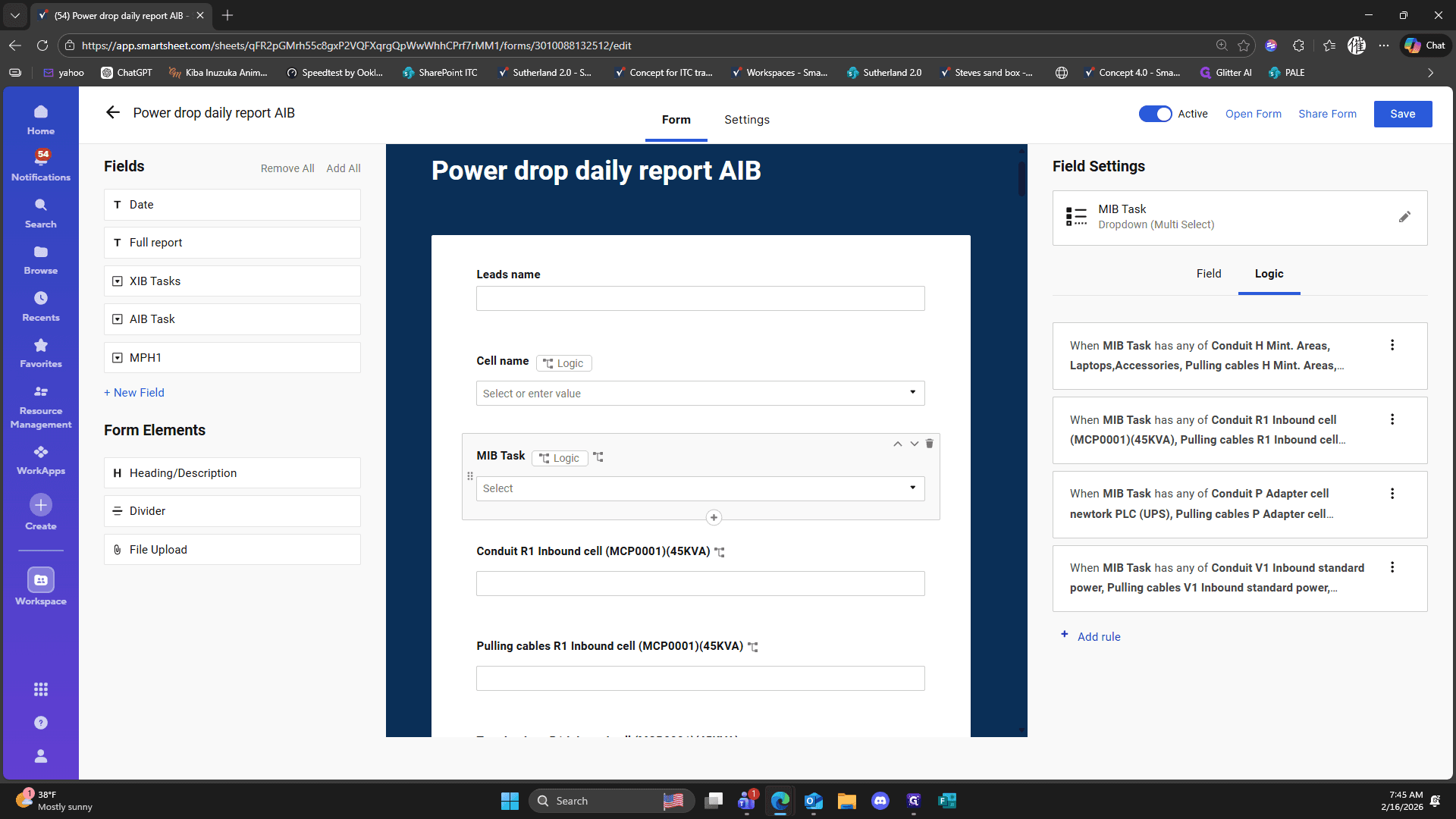Click the Create plus button
Screen dimensions: 1456x819
click(41, 505)
